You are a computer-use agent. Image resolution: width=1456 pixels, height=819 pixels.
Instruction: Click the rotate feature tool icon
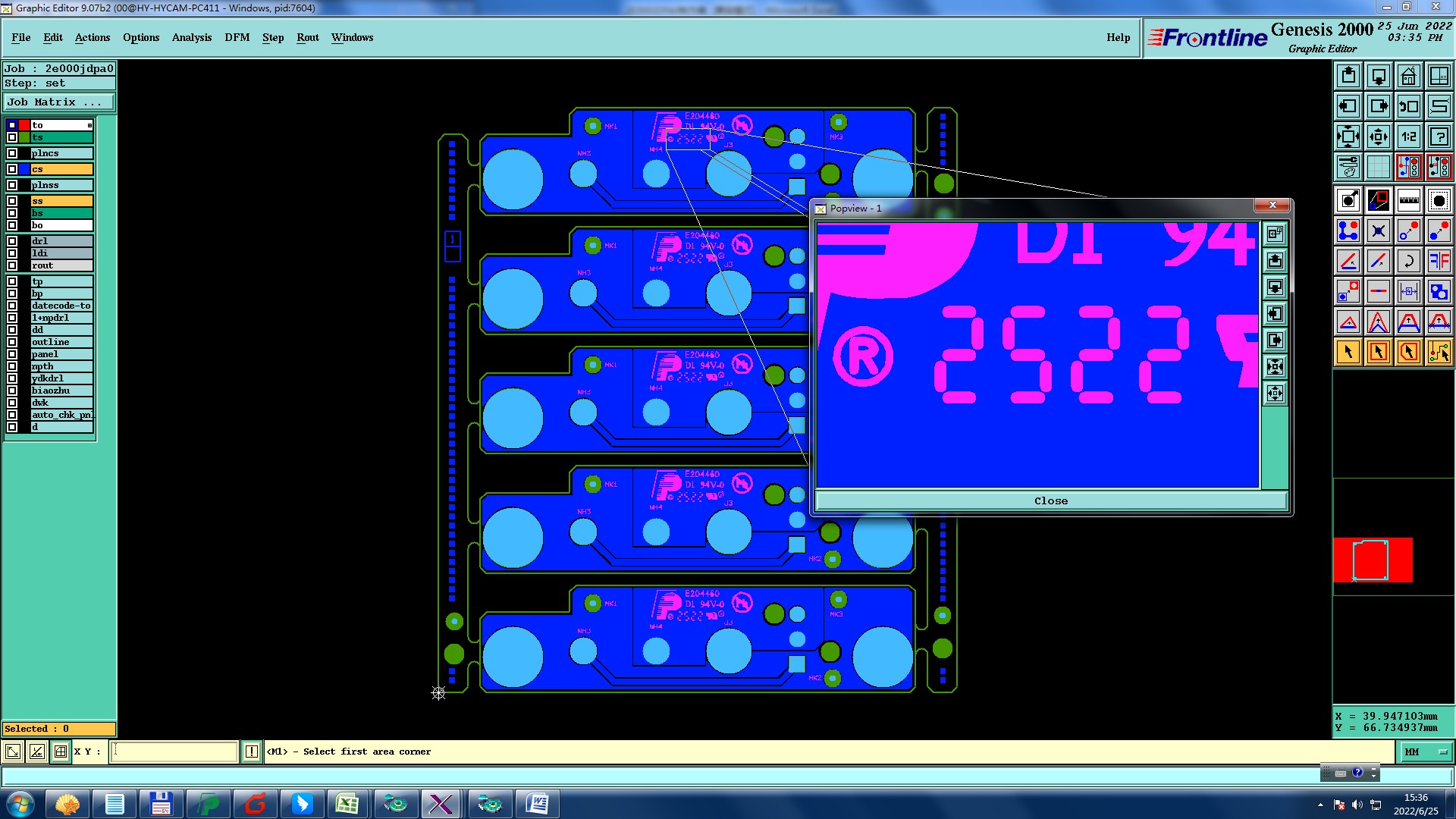coord(1408,261)
